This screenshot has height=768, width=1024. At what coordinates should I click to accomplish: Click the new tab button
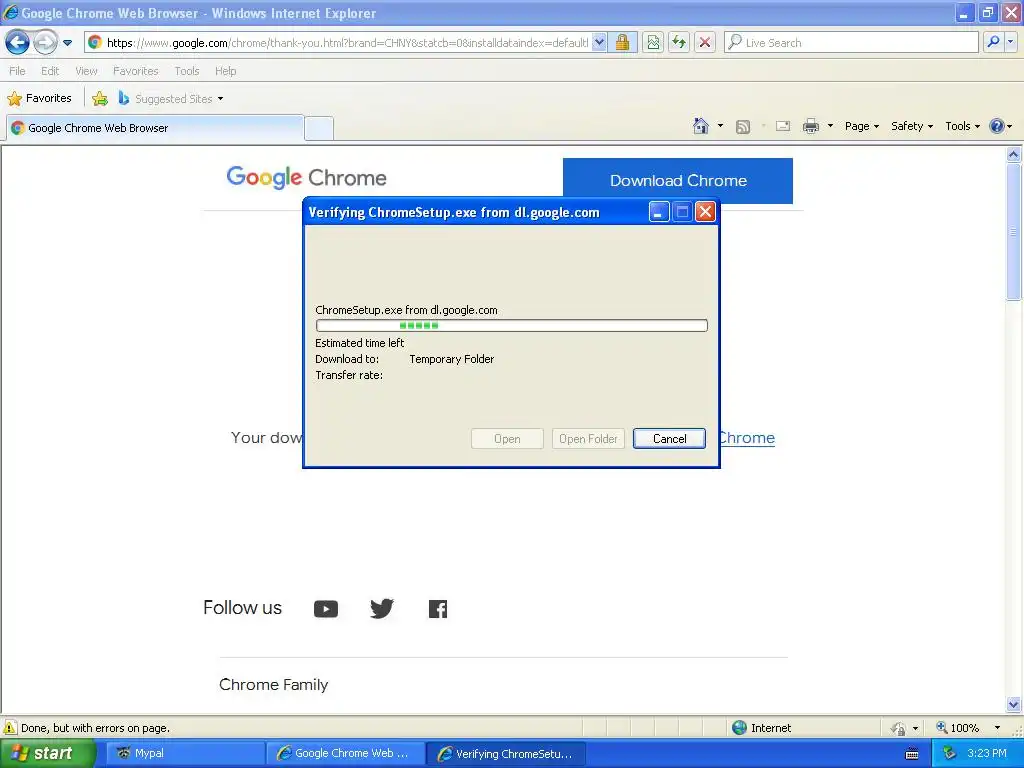tap(319, 128)
